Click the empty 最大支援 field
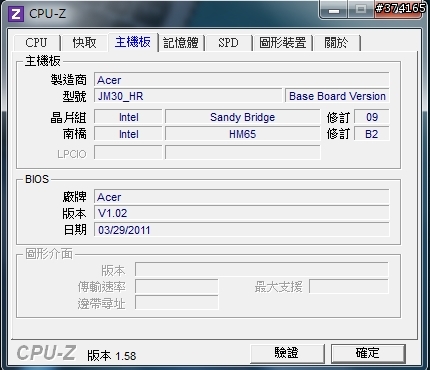Image resolution: width=430 pixels, height=370 pixels. click(x=349, y=286)
